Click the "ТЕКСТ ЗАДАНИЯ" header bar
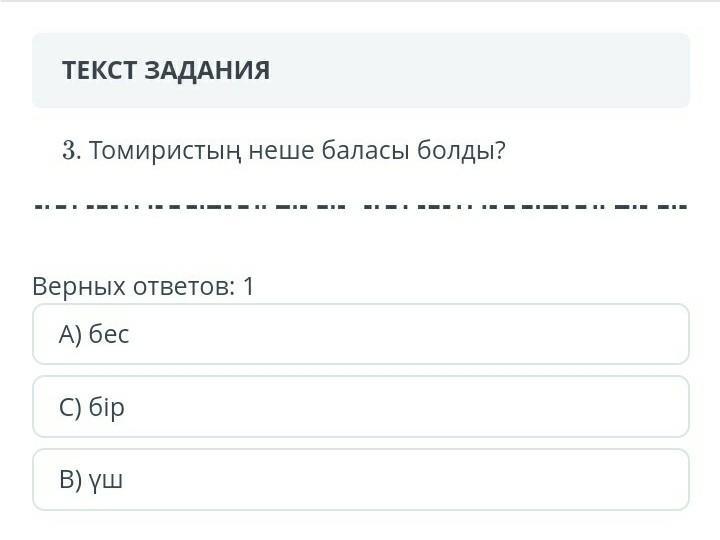 coord(360,70)
